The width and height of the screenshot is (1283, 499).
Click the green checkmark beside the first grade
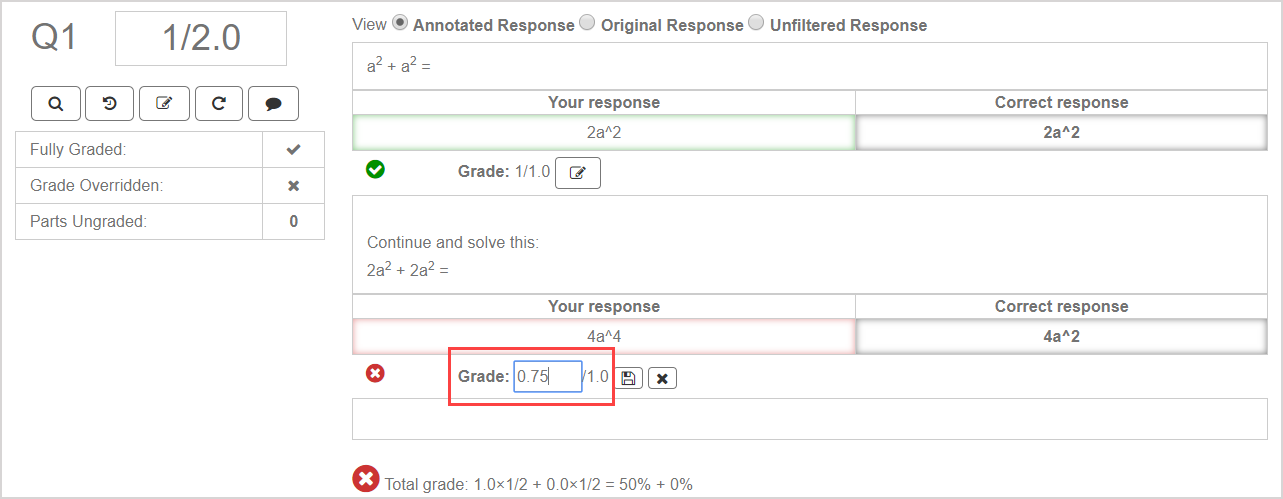coord(375,170)
